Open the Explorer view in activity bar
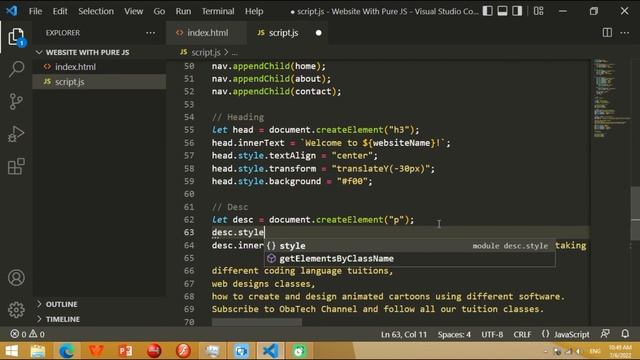 (x=16, y=38)
